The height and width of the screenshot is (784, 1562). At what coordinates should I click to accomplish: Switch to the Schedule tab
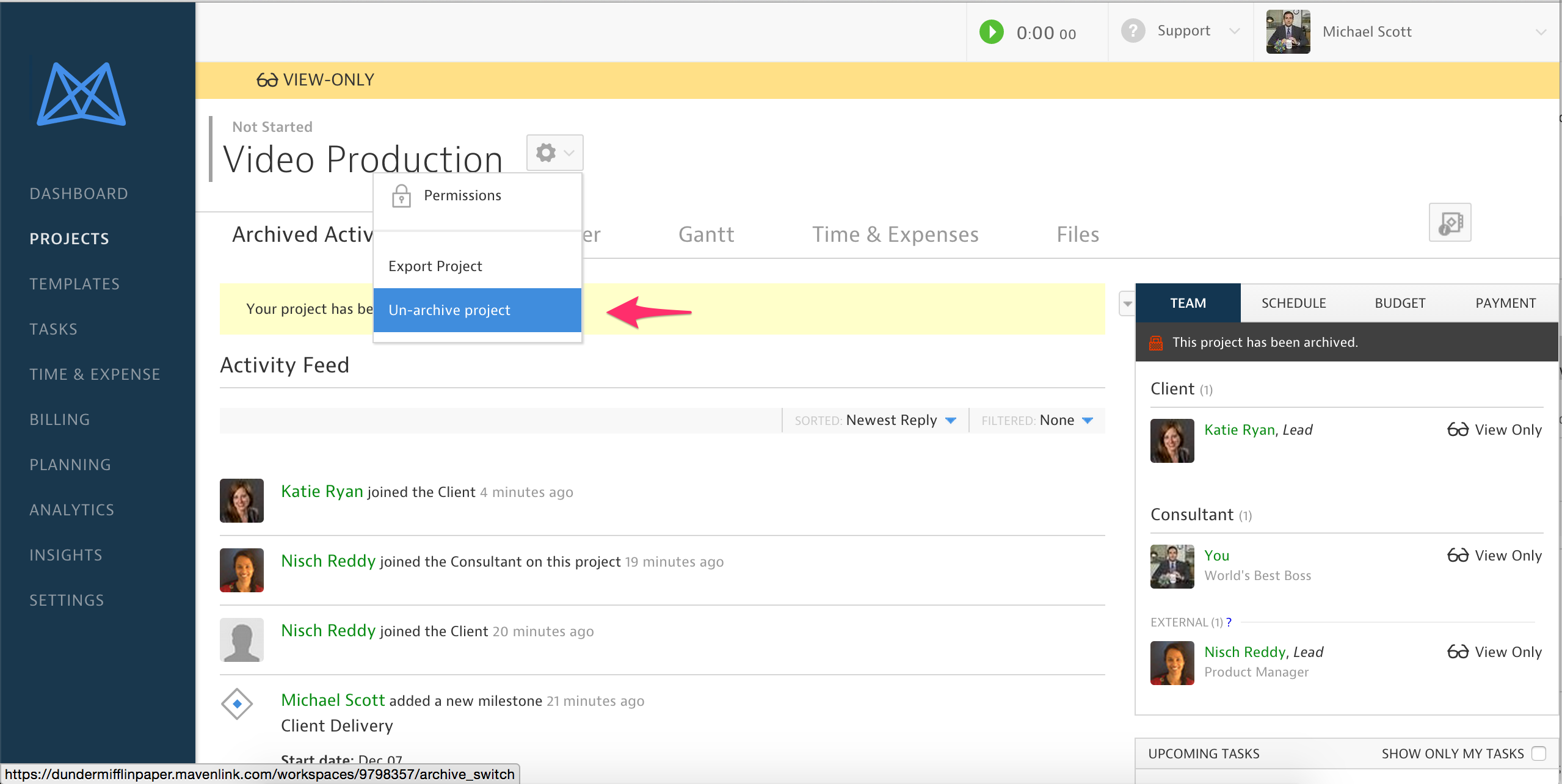[x=1293, y=303]
